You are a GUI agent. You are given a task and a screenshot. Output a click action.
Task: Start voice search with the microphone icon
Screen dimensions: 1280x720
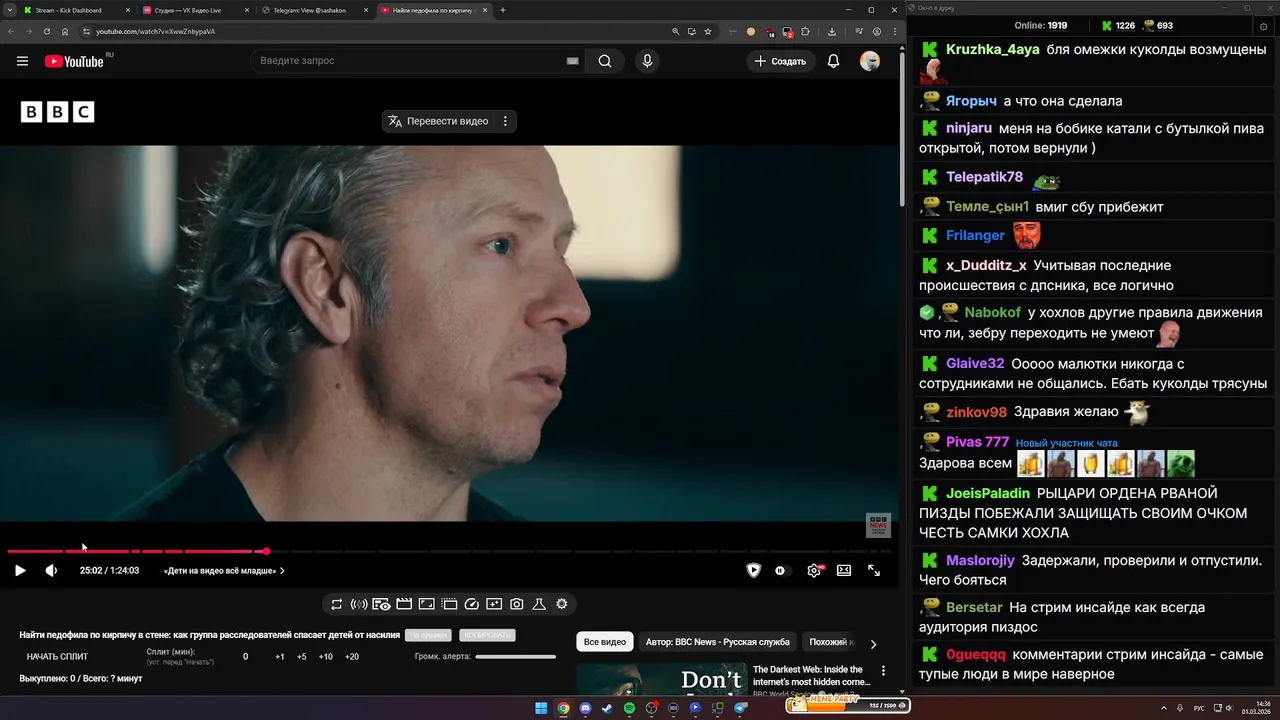[647, 61]
